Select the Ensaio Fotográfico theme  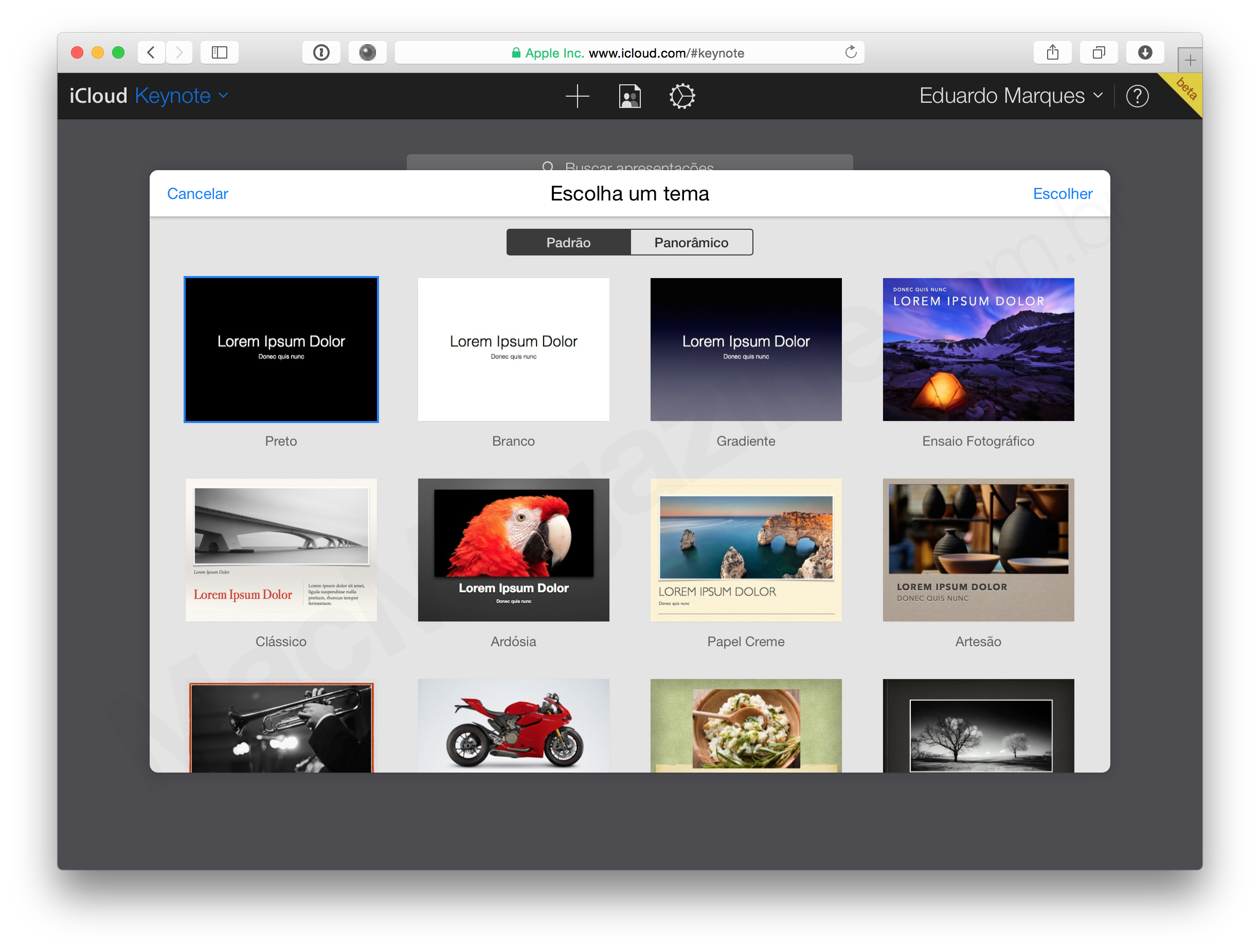click(978, 349)
